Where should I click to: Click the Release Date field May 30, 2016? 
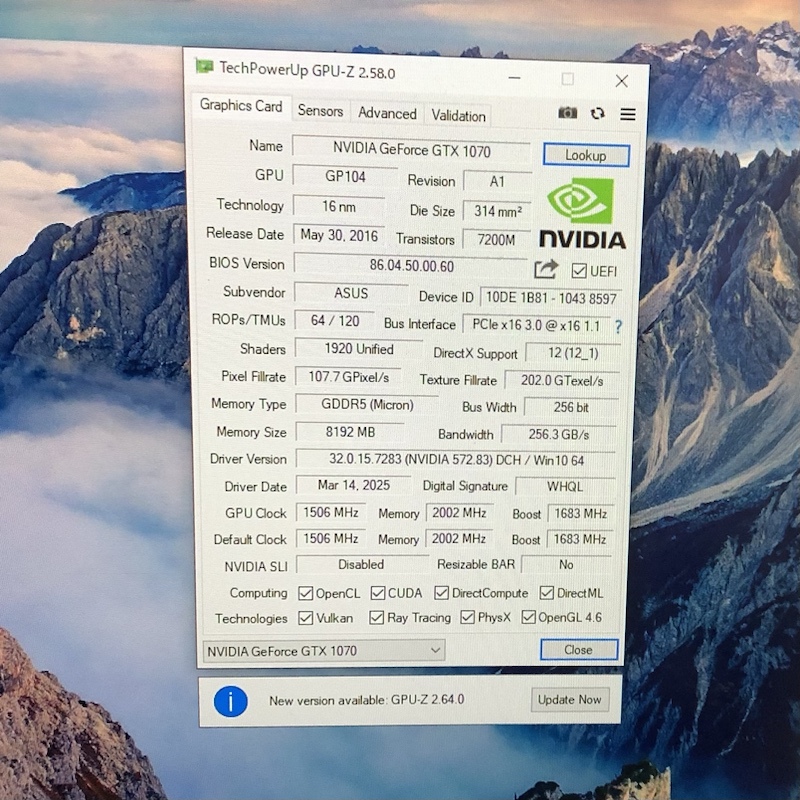coord(339,235)
